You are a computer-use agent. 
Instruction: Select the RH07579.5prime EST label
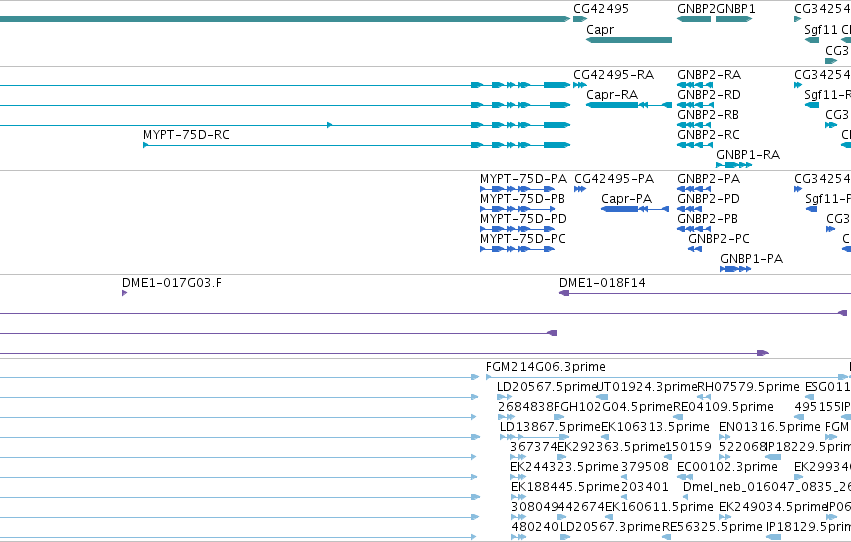pos(748,387)
